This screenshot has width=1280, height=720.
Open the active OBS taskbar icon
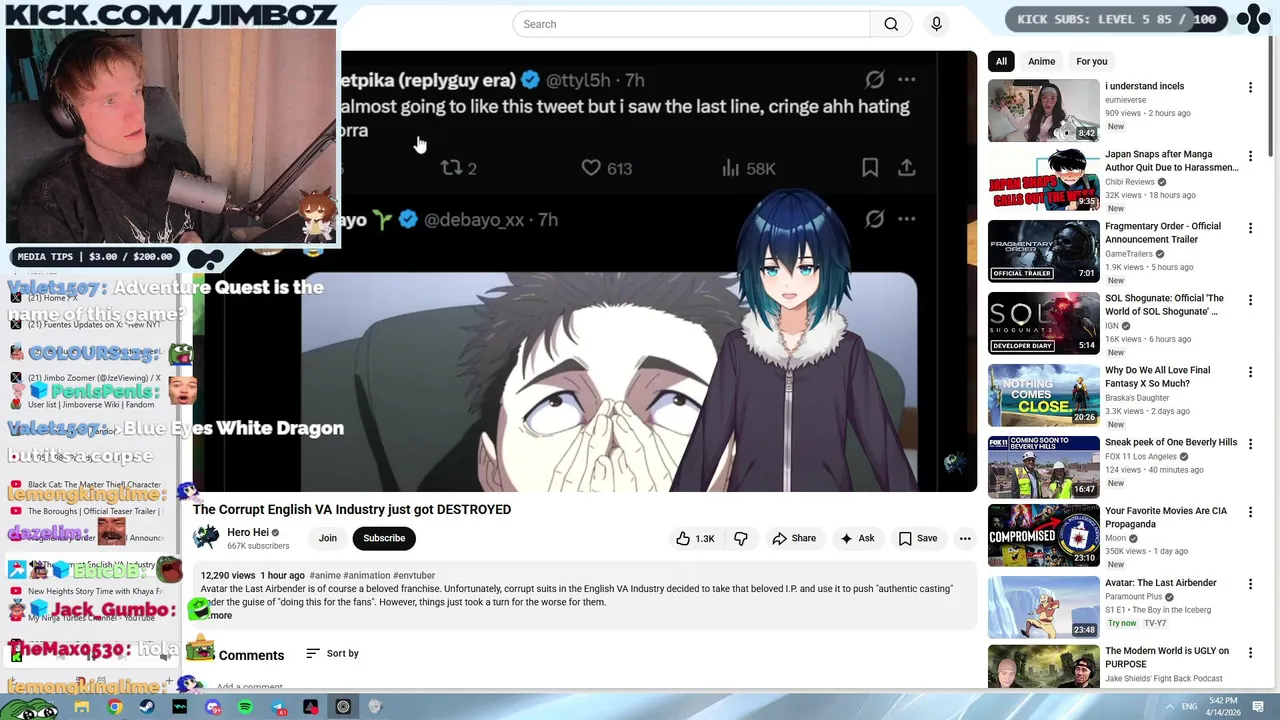pos(343,707)
